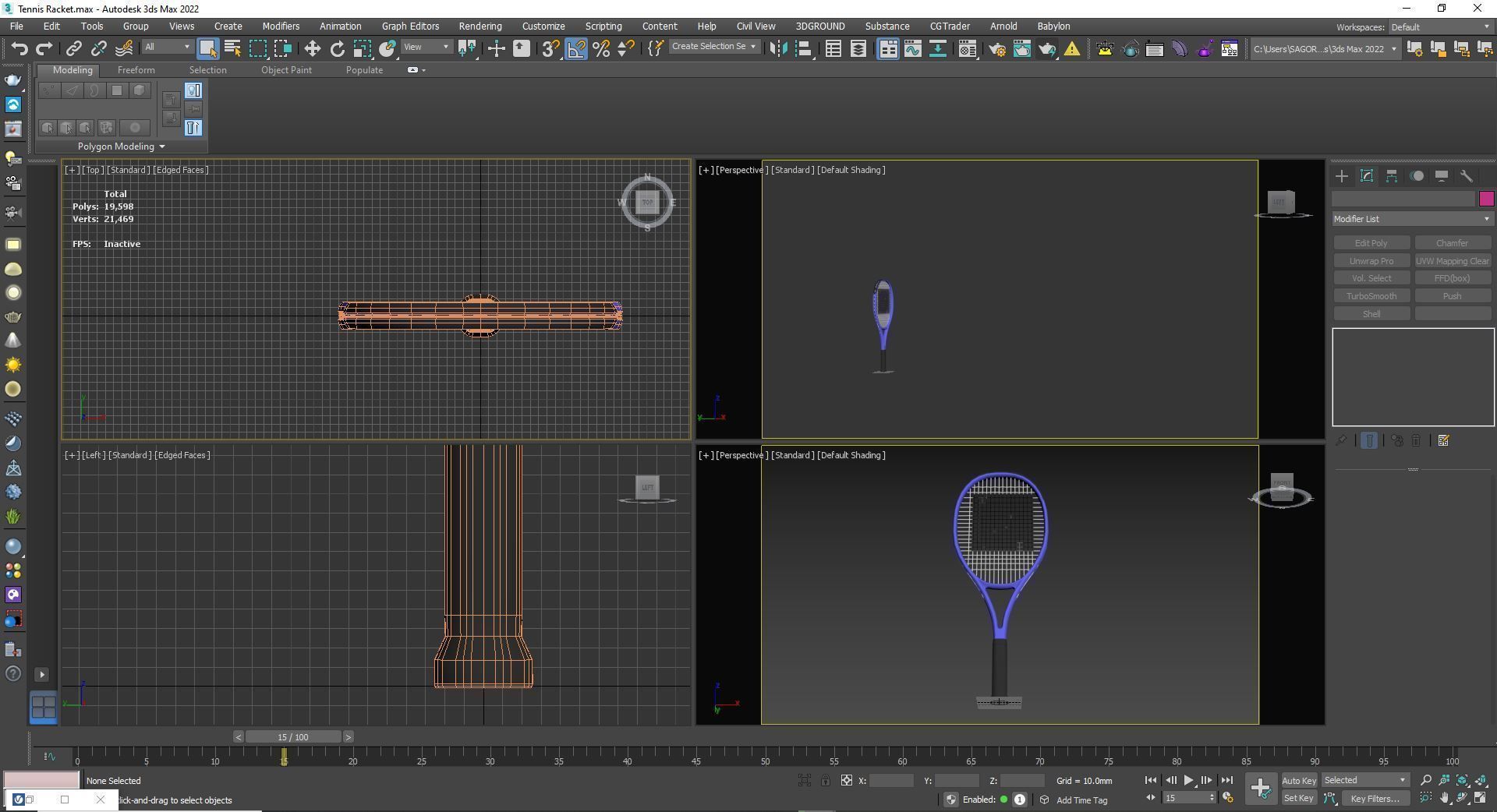Open the Utilities wrench panel tab

click(1467, 176)
